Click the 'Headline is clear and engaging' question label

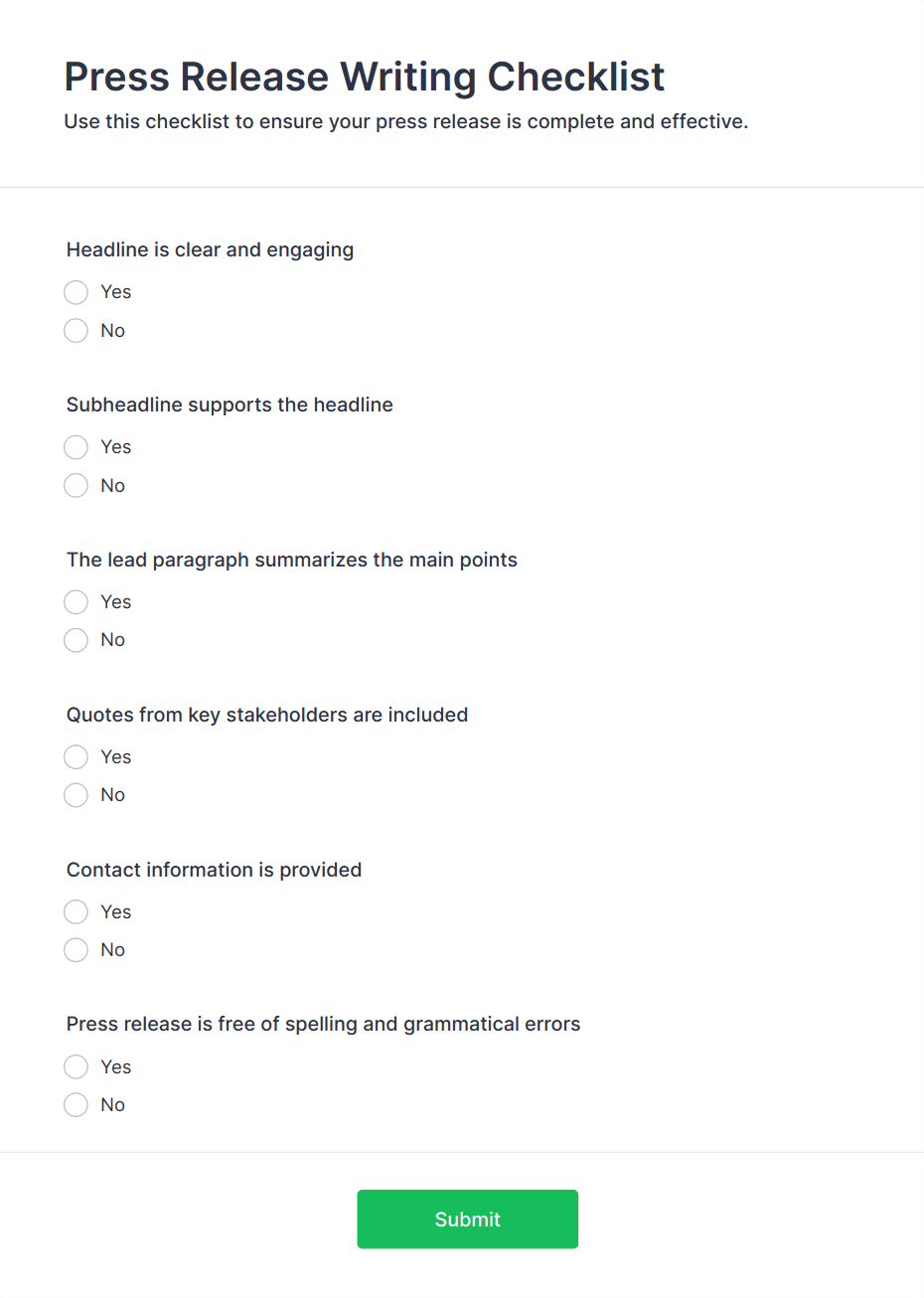pyautogui.click(x=210, y=250)
